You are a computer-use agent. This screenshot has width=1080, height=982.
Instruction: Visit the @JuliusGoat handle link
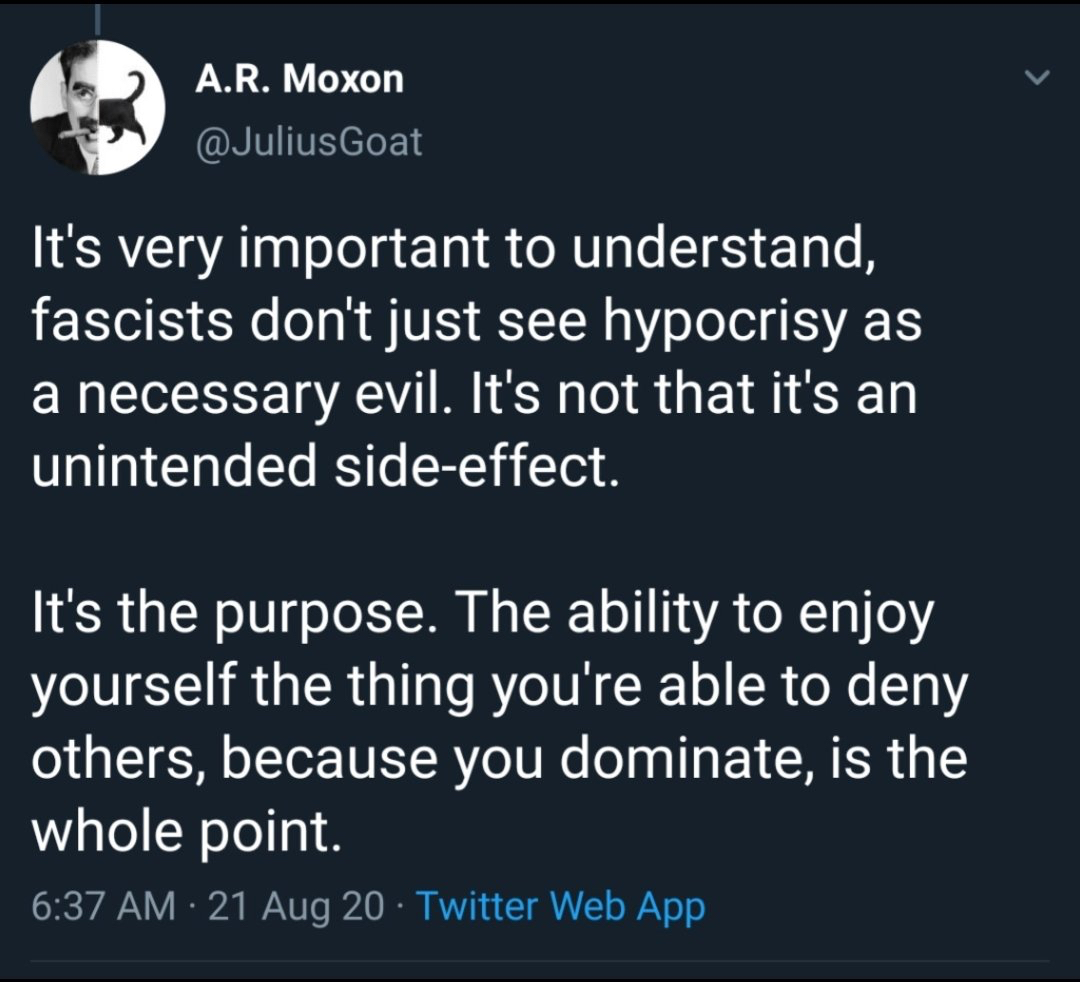(308, 142)
